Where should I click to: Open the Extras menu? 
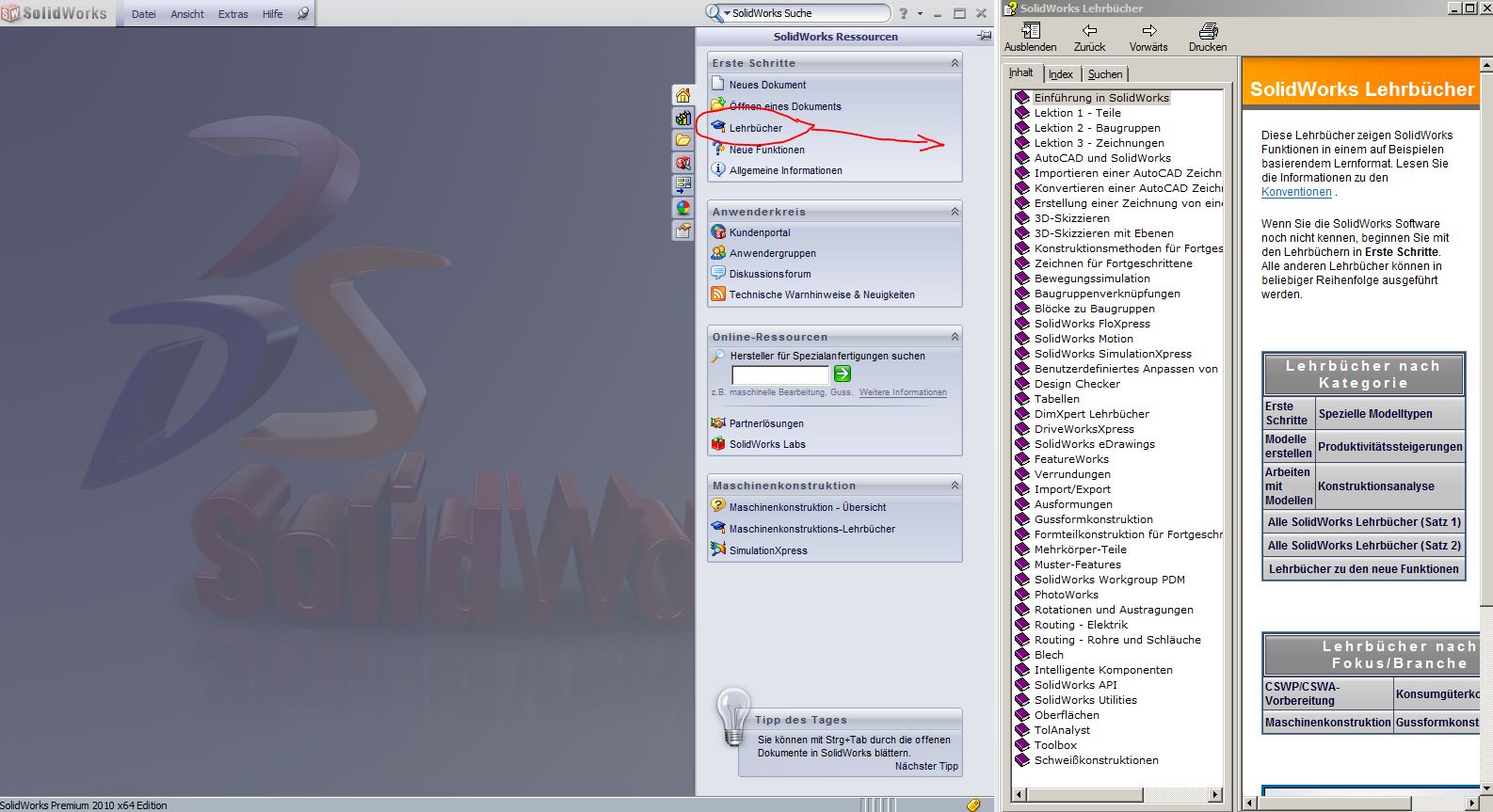click(233, 14)
